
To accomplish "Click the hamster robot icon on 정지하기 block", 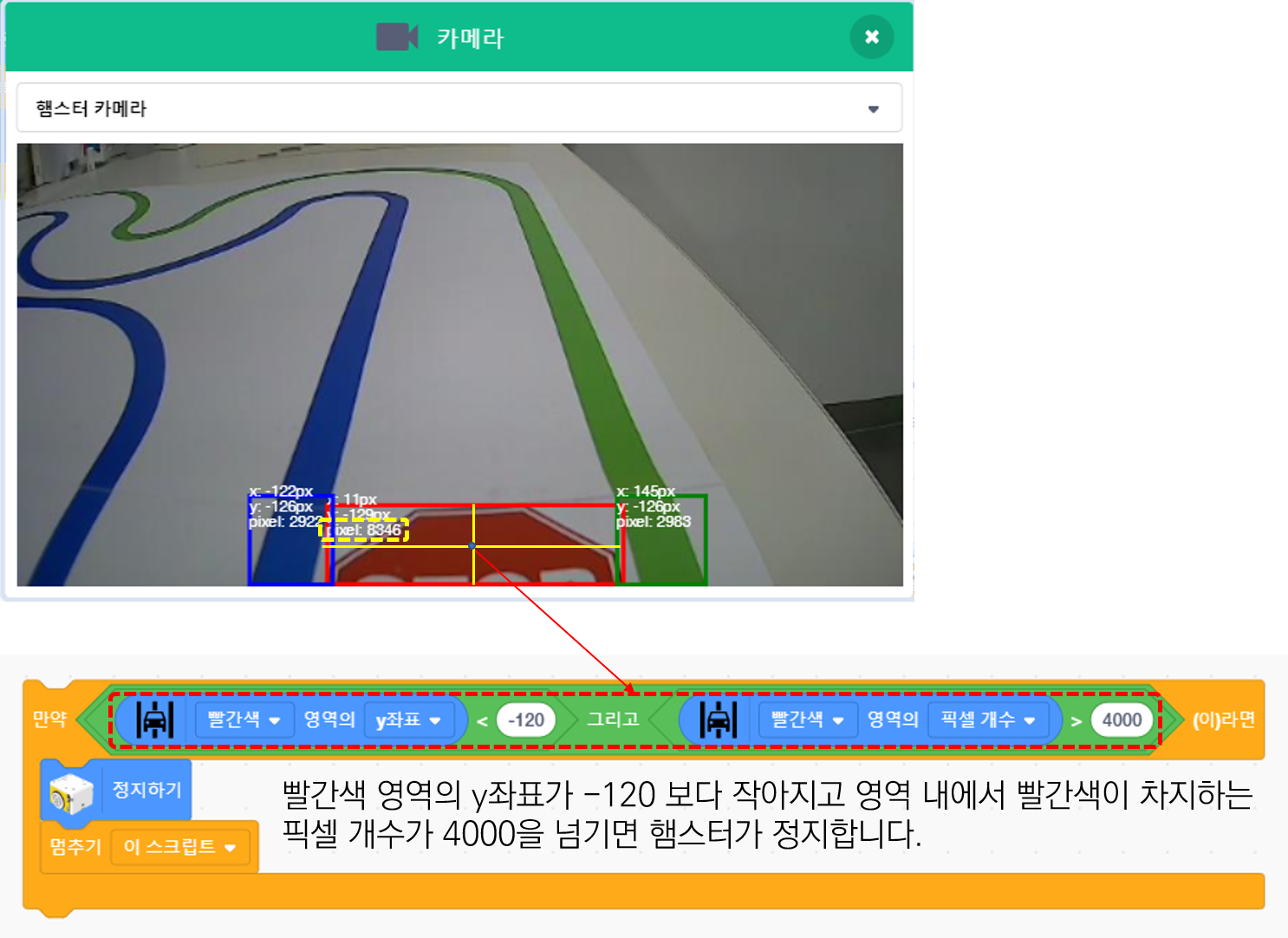I will 71,792.
